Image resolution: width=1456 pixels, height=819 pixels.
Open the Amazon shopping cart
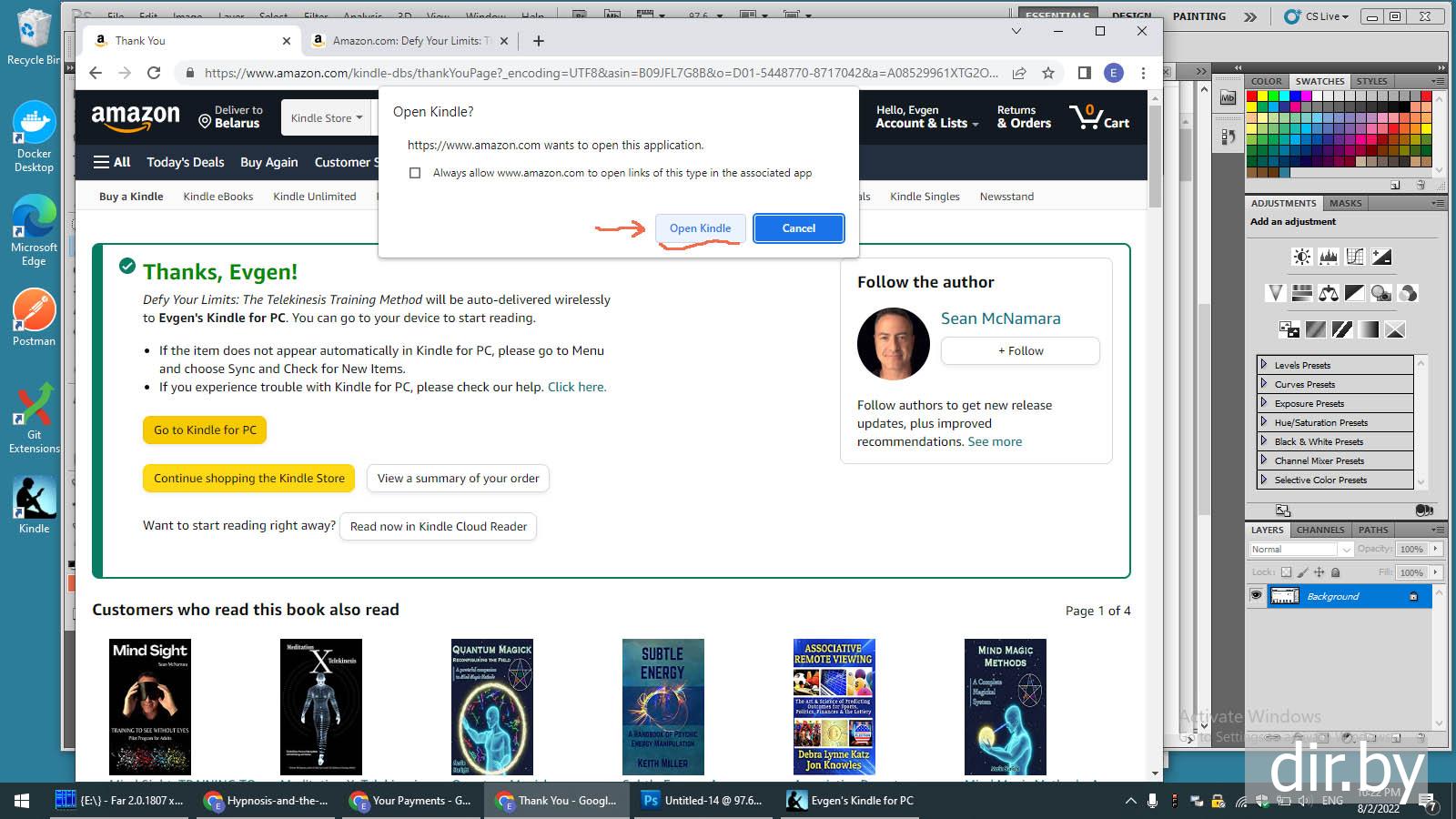(1099, 117)
